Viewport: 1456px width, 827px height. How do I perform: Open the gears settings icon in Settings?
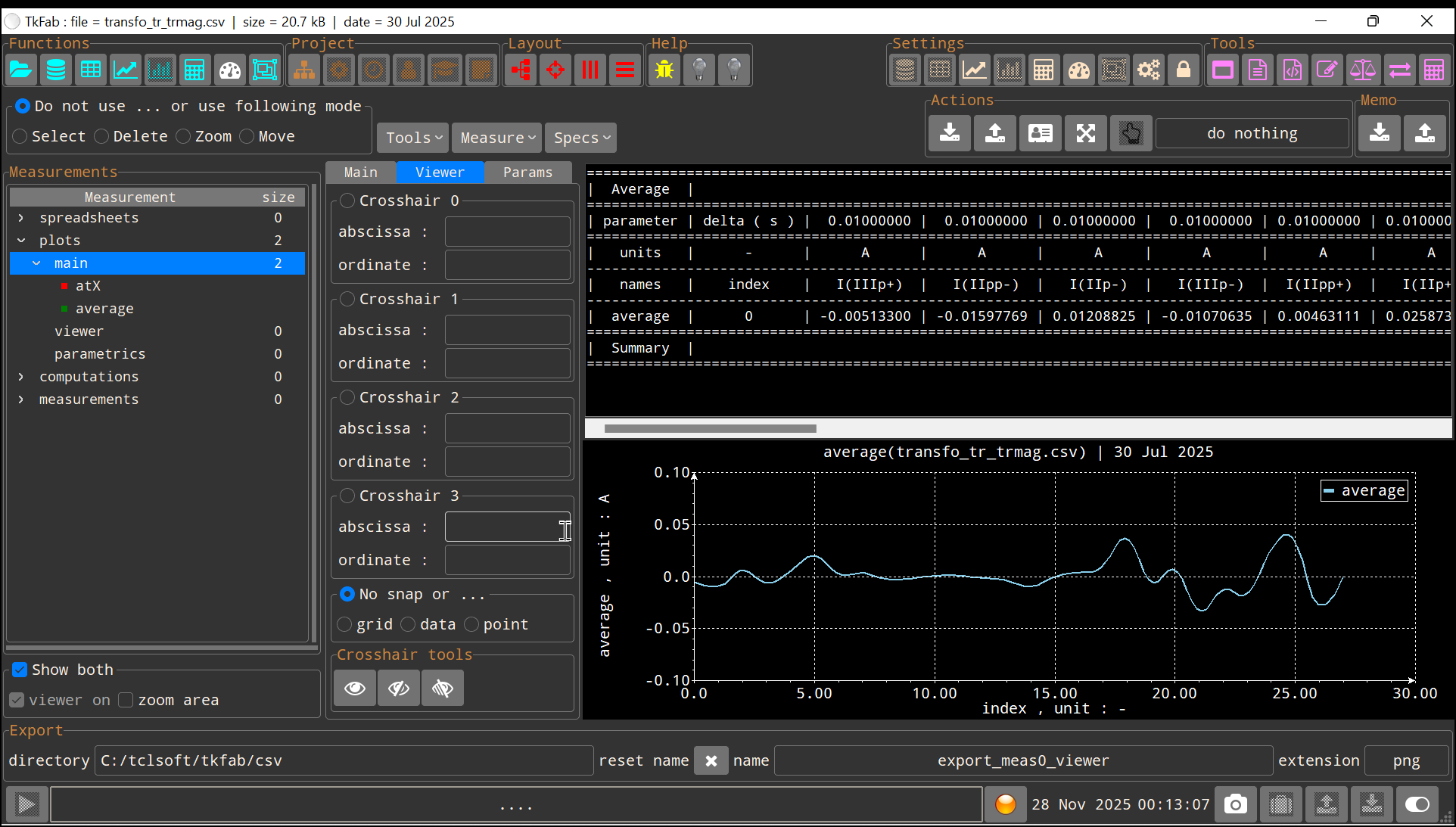(x=1149, y=69)
